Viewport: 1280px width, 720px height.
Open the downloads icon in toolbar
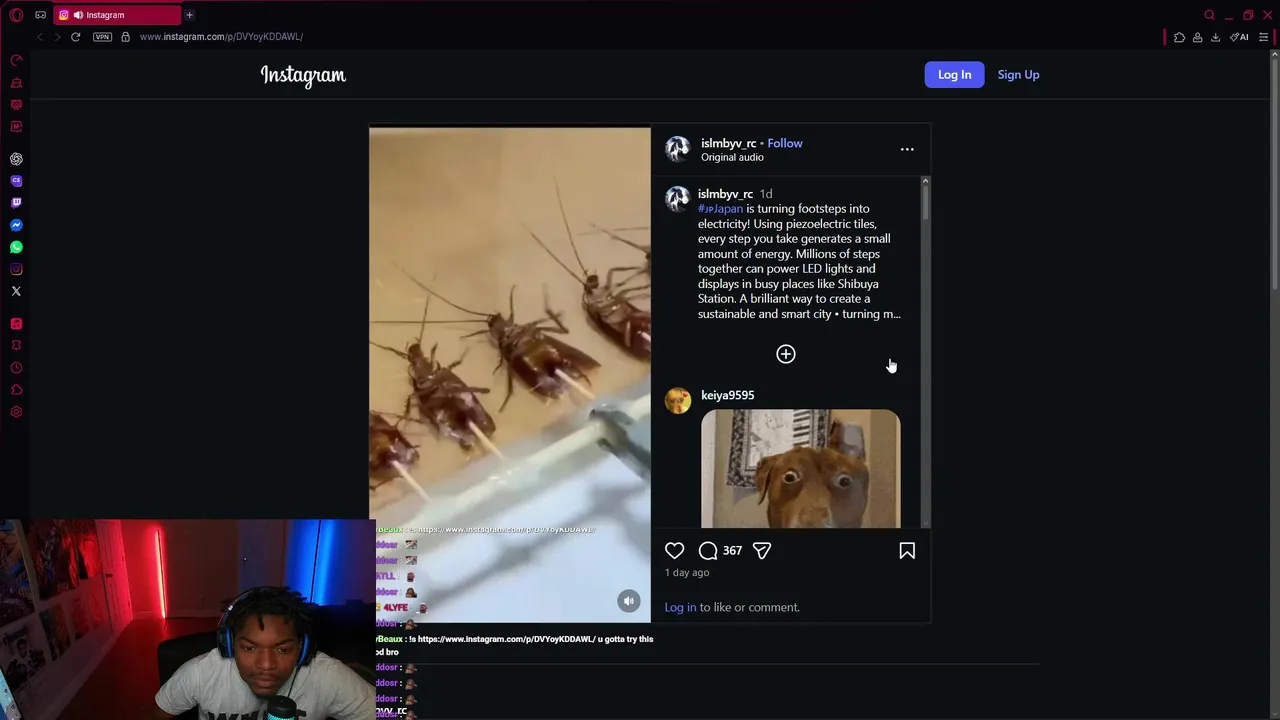coord(1215,37)
